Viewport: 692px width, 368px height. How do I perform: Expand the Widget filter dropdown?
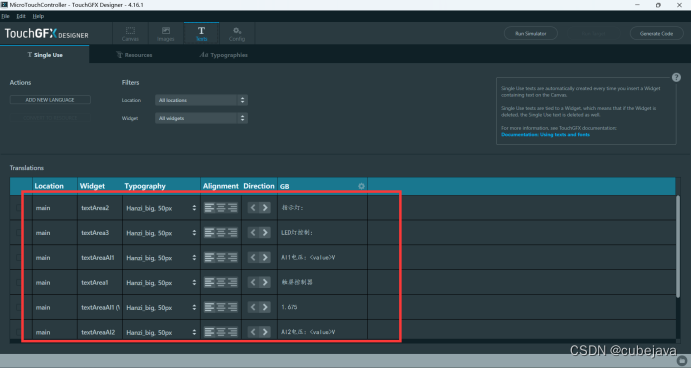[201, 118]
